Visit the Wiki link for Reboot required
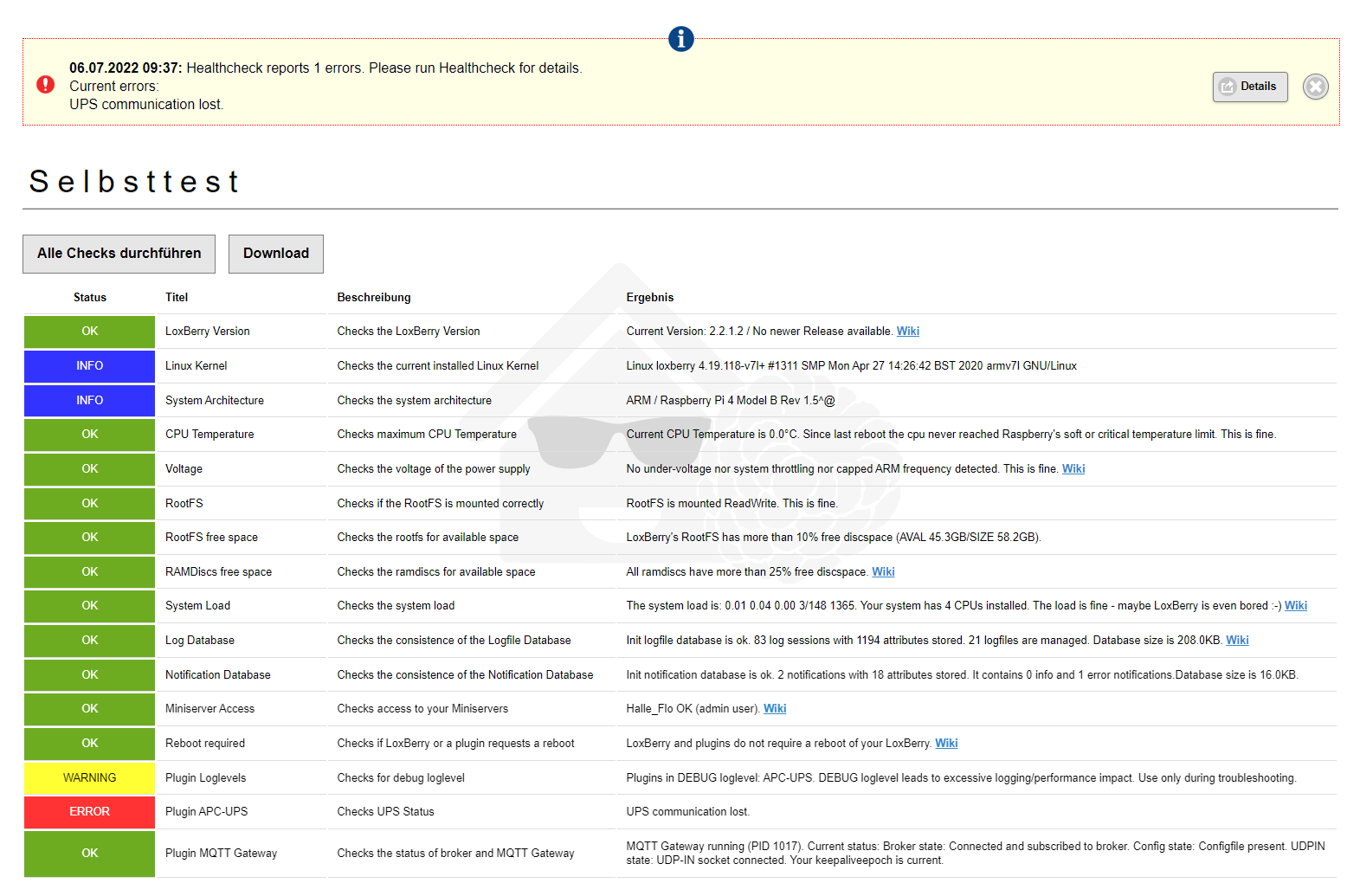This screenshot has height=896, width=1360. click(x=946, y=744)
